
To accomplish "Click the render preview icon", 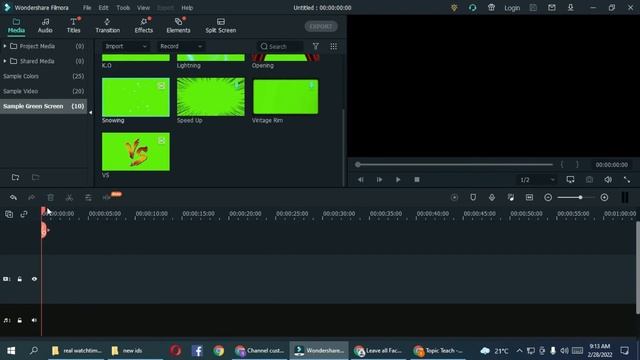I will coord(454,198).
